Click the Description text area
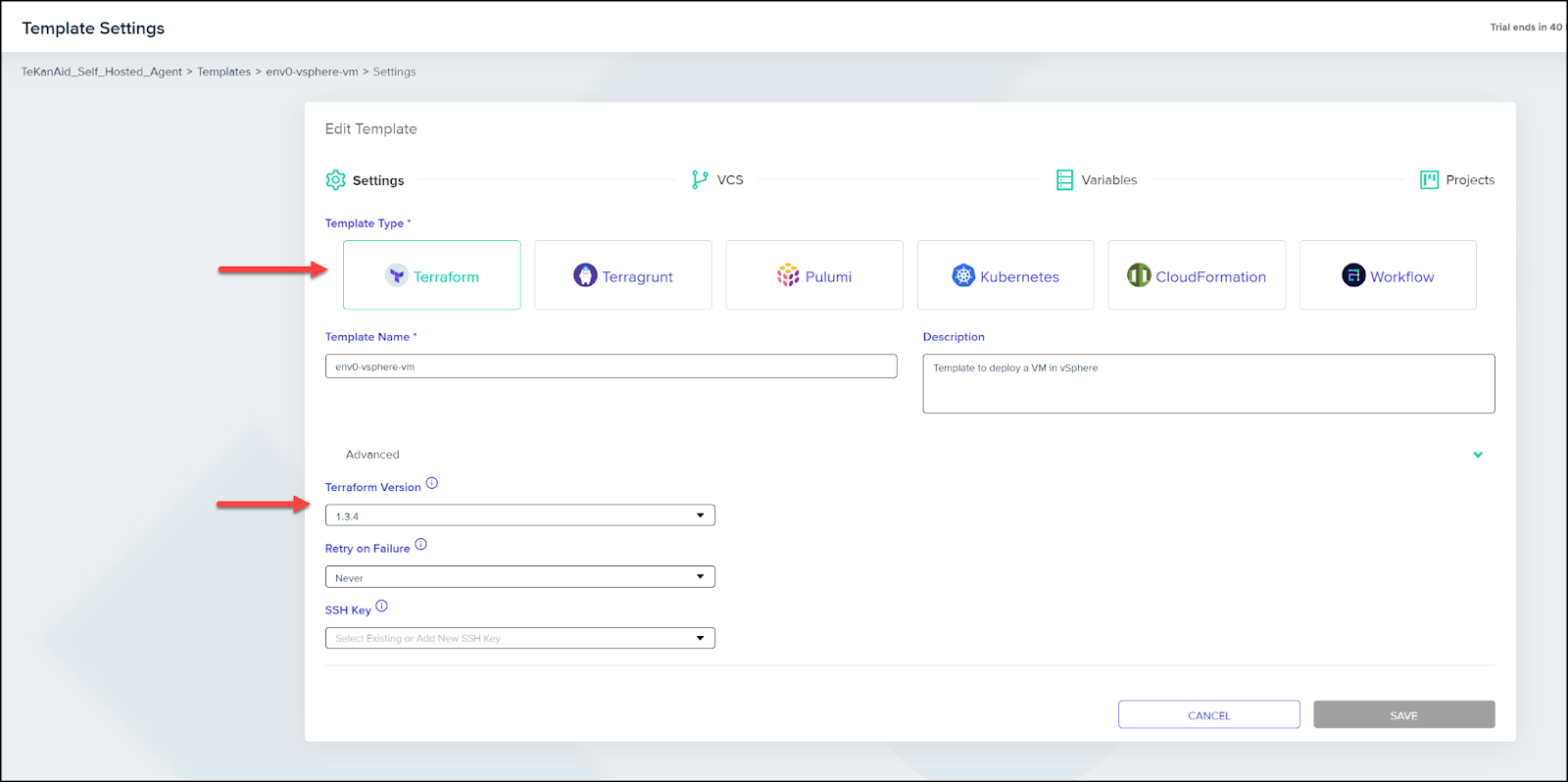This screenshot has height=782, width=1568. coord(1209,383)
